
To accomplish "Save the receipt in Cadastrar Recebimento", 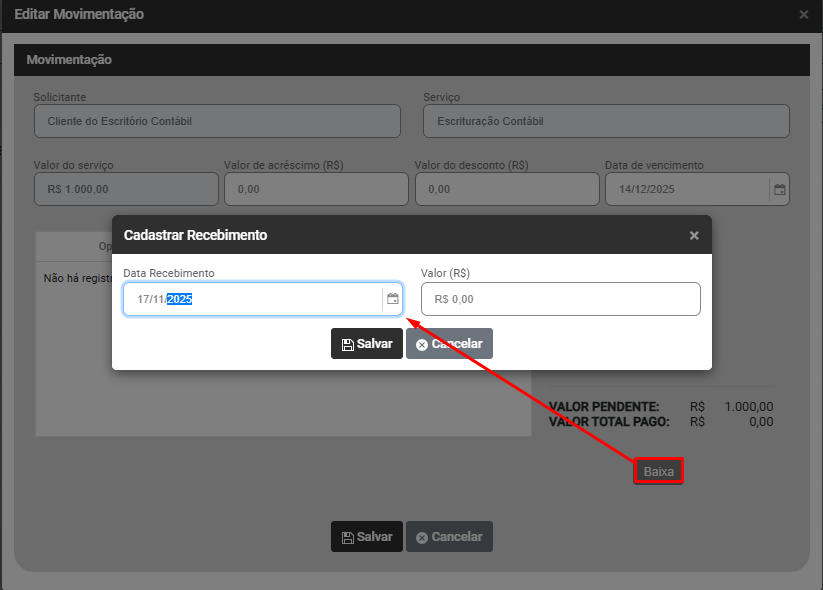I will pyautogui.click(x=367, y=343).
